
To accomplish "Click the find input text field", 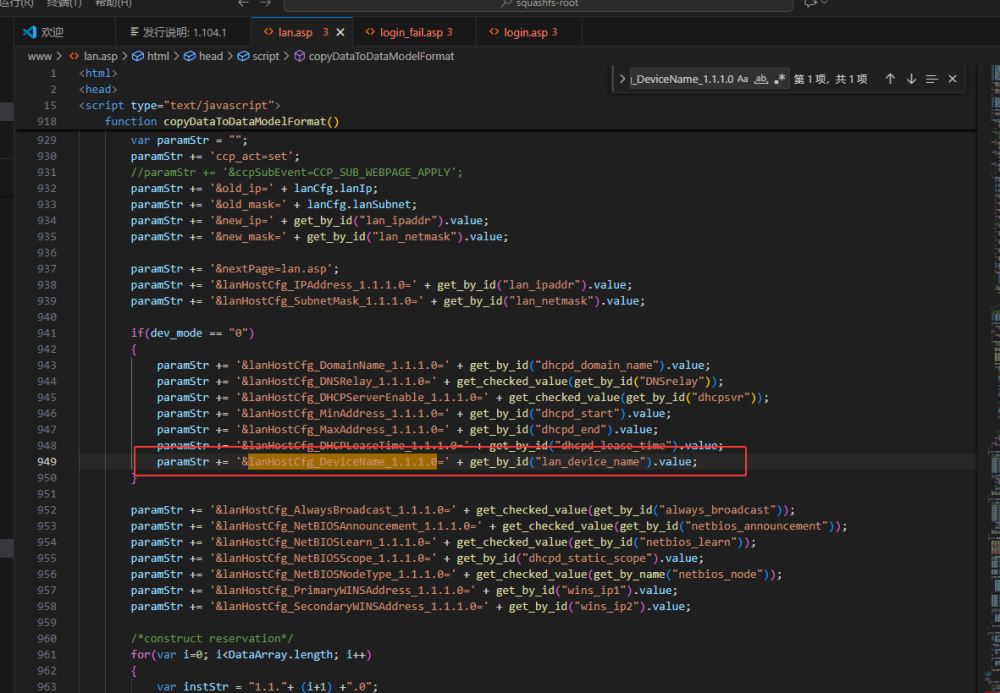I will tap(683, 79).
